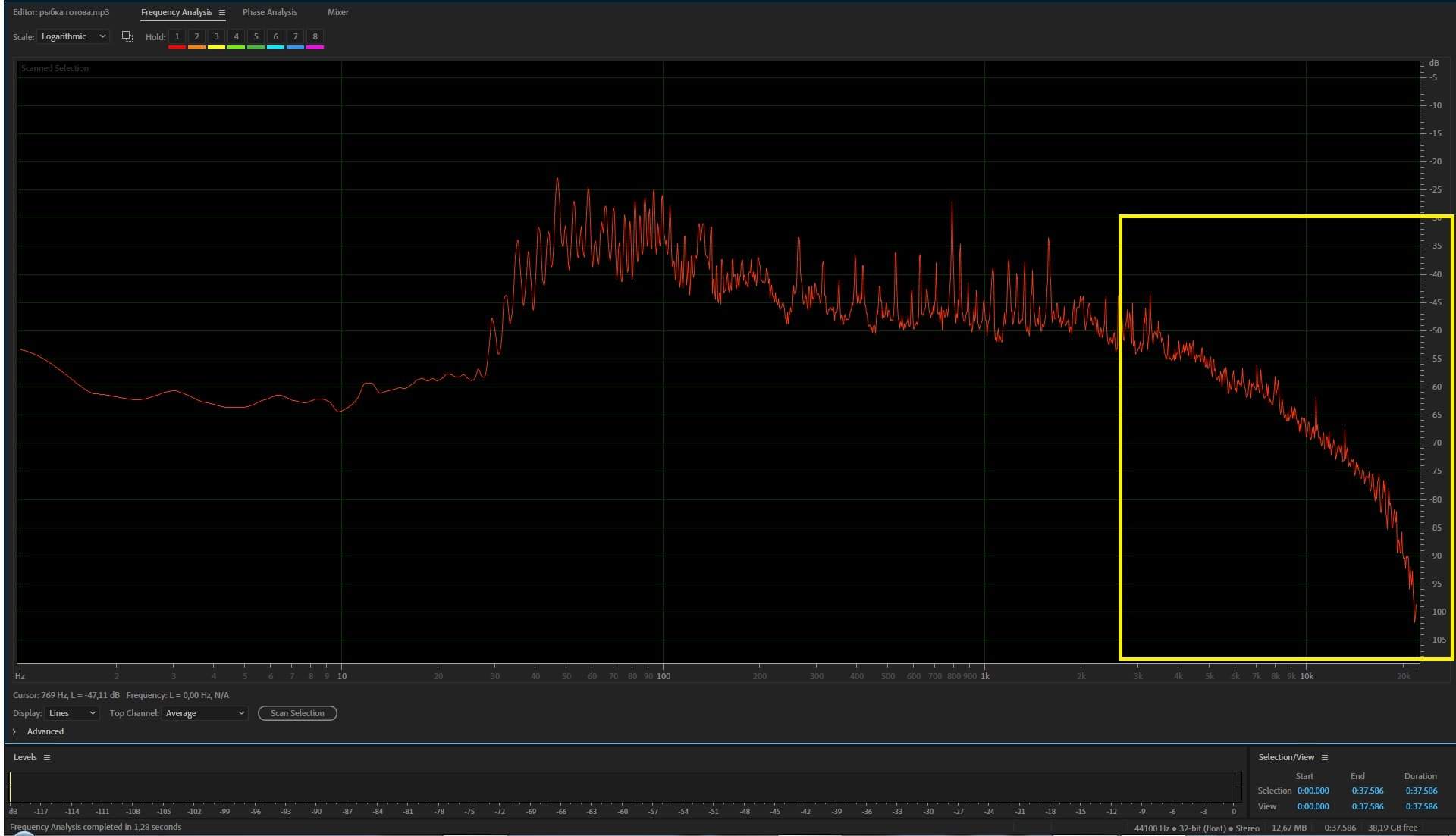The height and width of the screenshot is (836, 1456).
Task: Click the View Duration time value
Action: [1420, 806]
